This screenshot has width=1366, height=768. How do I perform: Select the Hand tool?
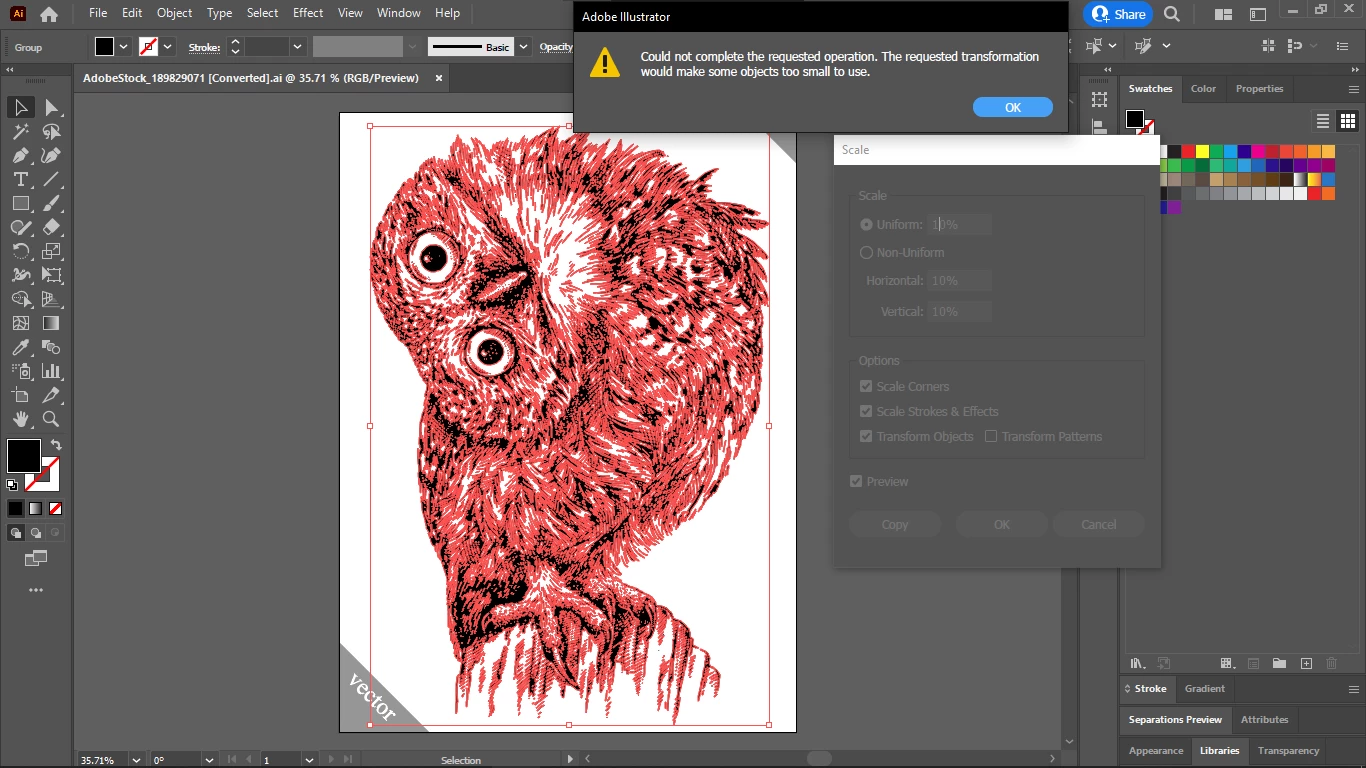(x=21, y=419)
